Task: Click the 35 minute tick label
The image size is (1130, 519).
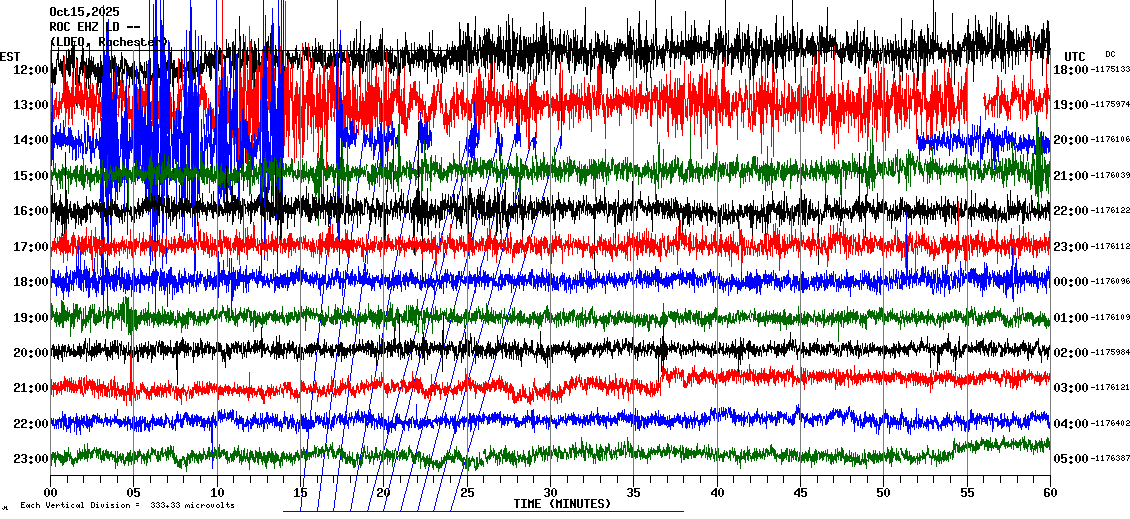Action: pyautogui.click(x=633, y=492)
